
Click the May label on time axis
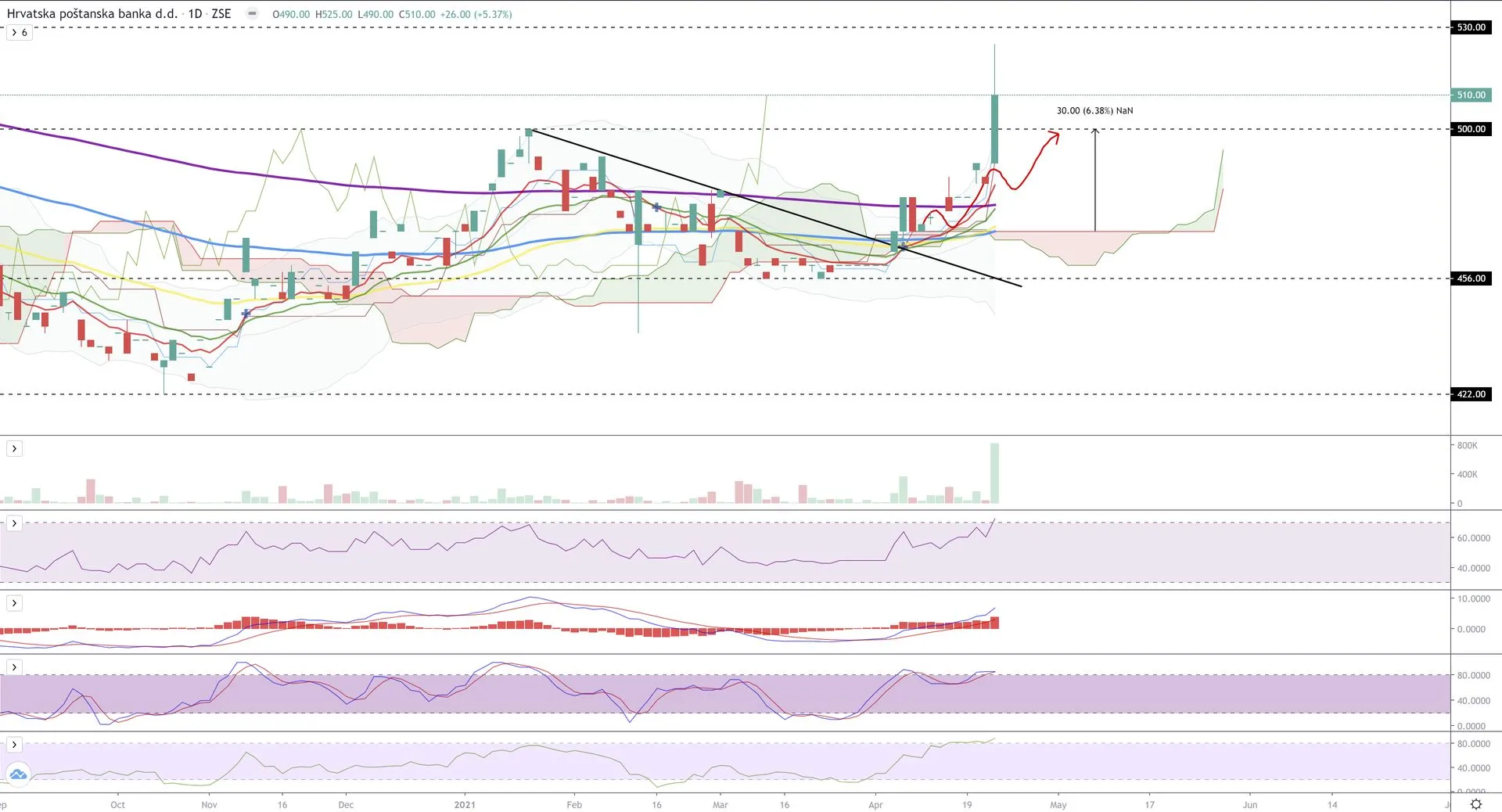point(1058,804)
